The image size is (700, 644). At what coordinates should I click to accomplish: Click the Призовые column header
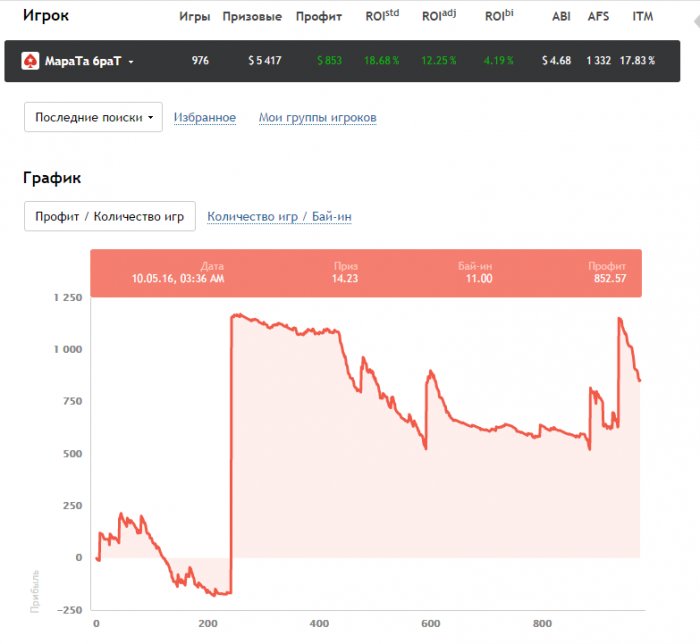252,17
